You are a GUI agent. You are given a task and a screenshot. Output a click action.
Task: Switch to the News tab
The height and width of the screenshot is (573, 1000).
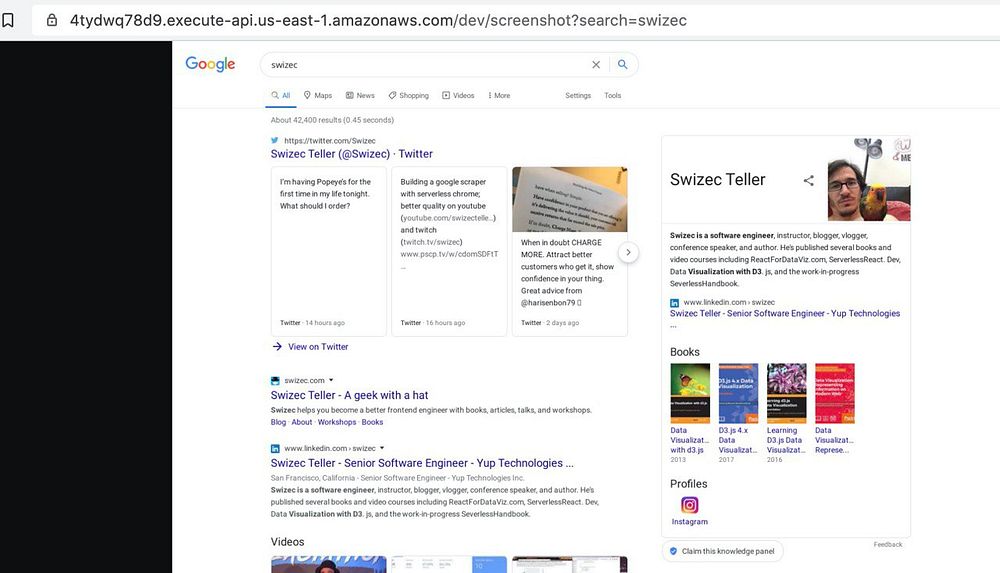[x=360, y=96]
